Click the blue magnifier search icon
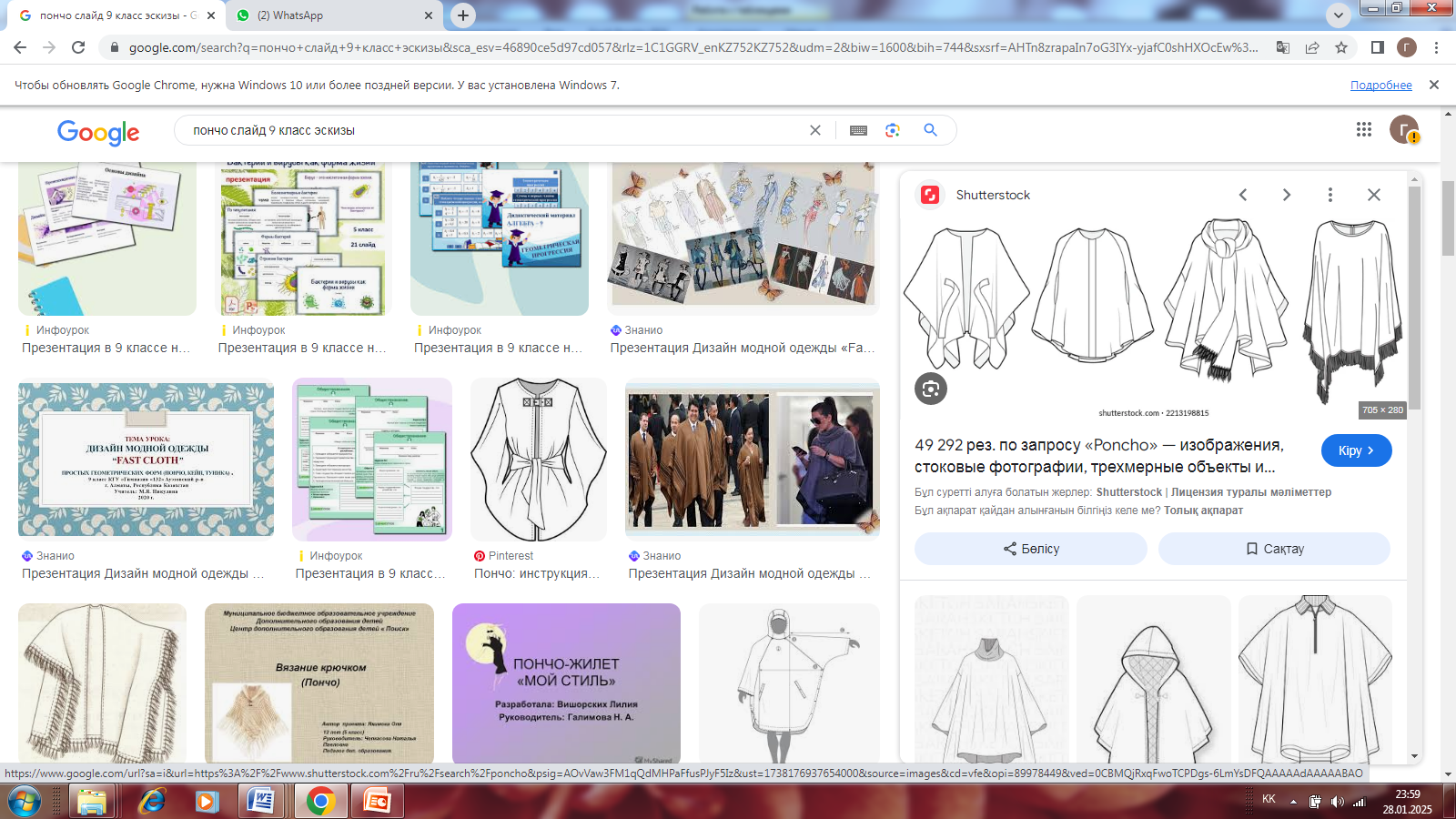The width and height of the screenshot is (1456, 819). point(930,130)
